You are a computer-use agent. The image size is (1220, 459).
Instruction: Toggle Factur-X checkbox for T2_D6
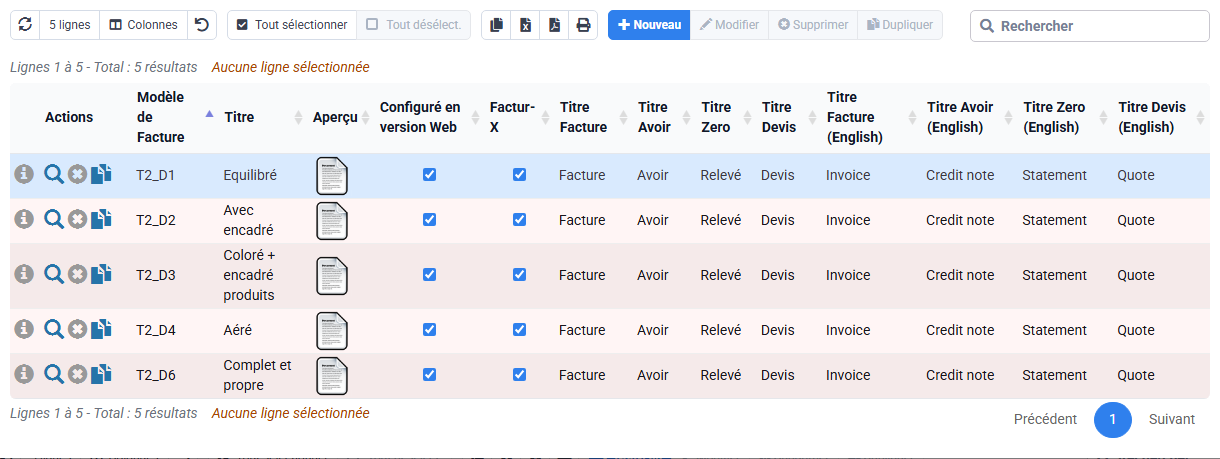pos(519,374)
